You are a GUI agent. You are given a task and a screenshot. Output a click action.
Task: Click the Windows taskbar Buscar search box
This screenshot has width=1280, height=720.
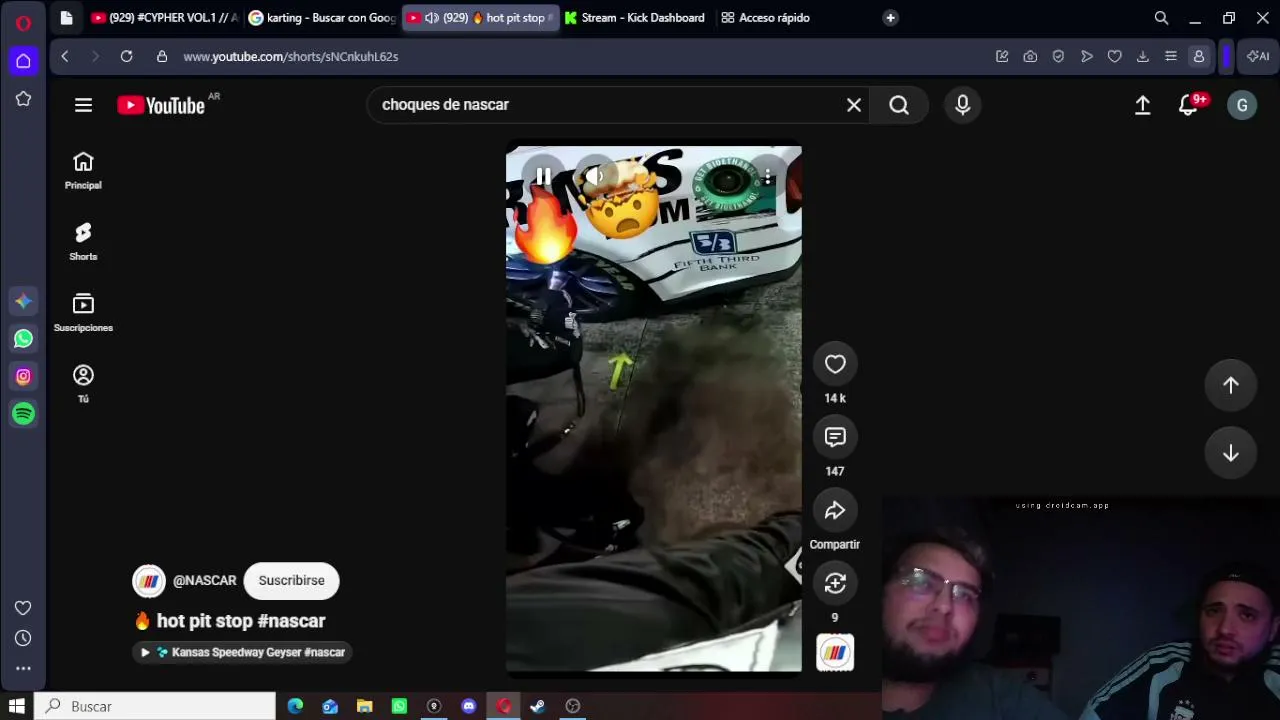156,706
